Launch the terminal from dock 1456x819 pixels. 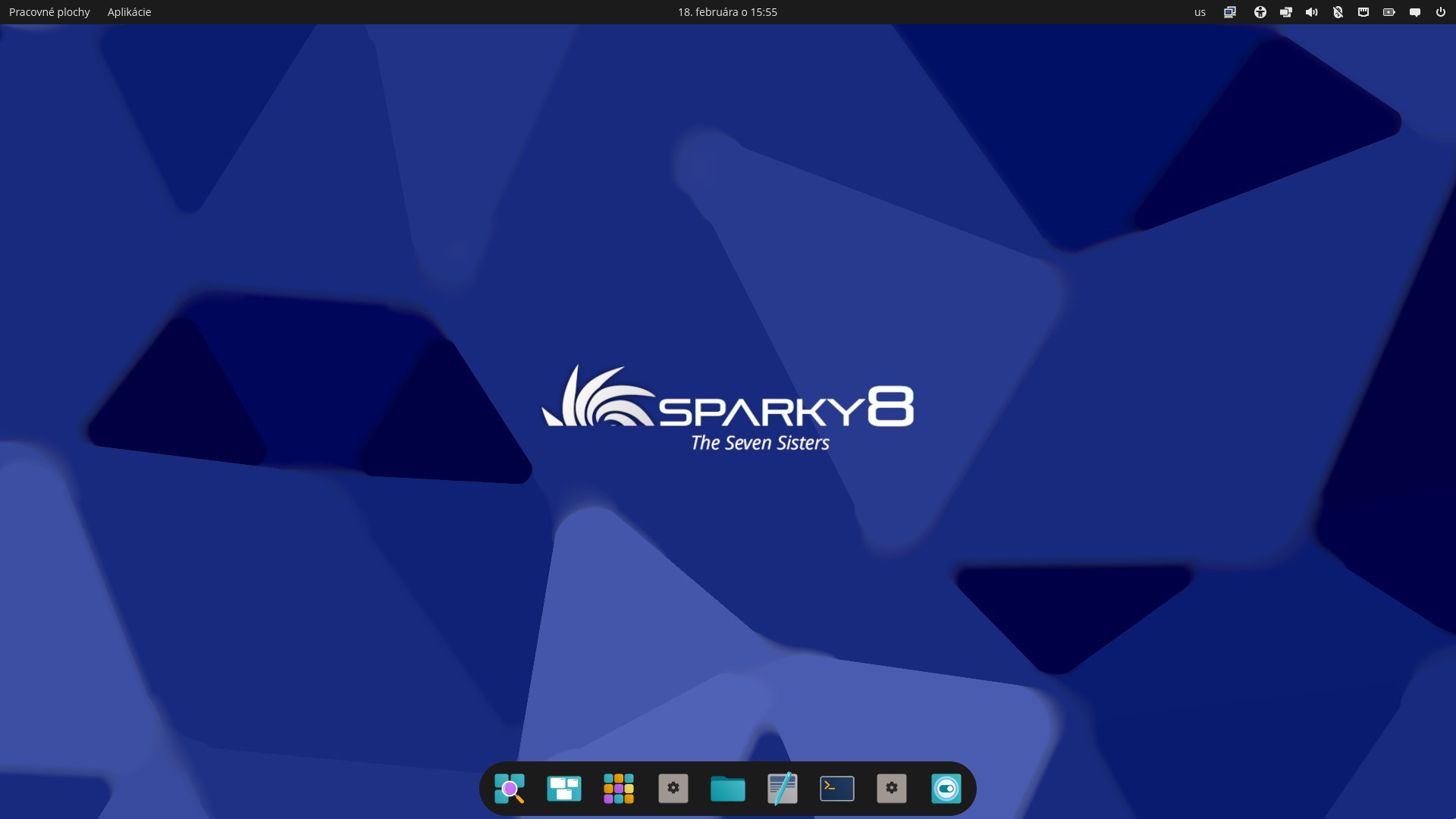point(837,789)
